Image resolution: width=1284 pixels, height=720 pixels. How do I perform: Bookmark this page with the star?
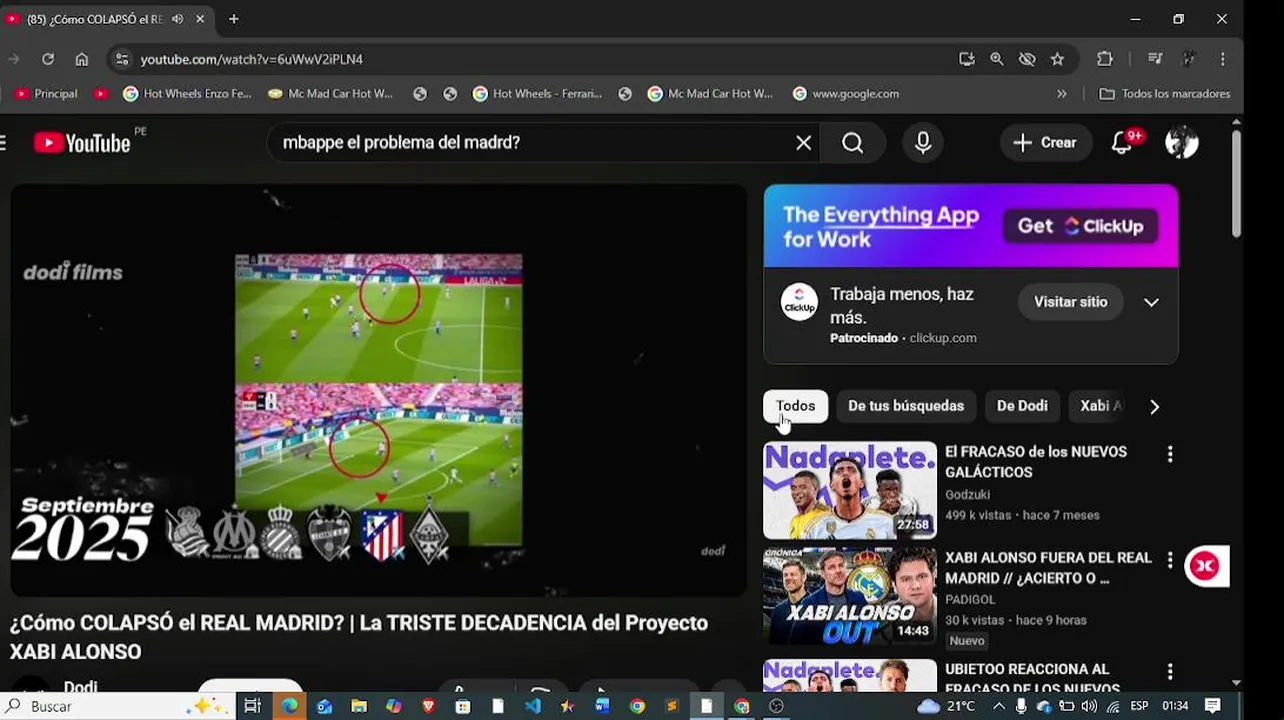click(x=1057, y=59)
